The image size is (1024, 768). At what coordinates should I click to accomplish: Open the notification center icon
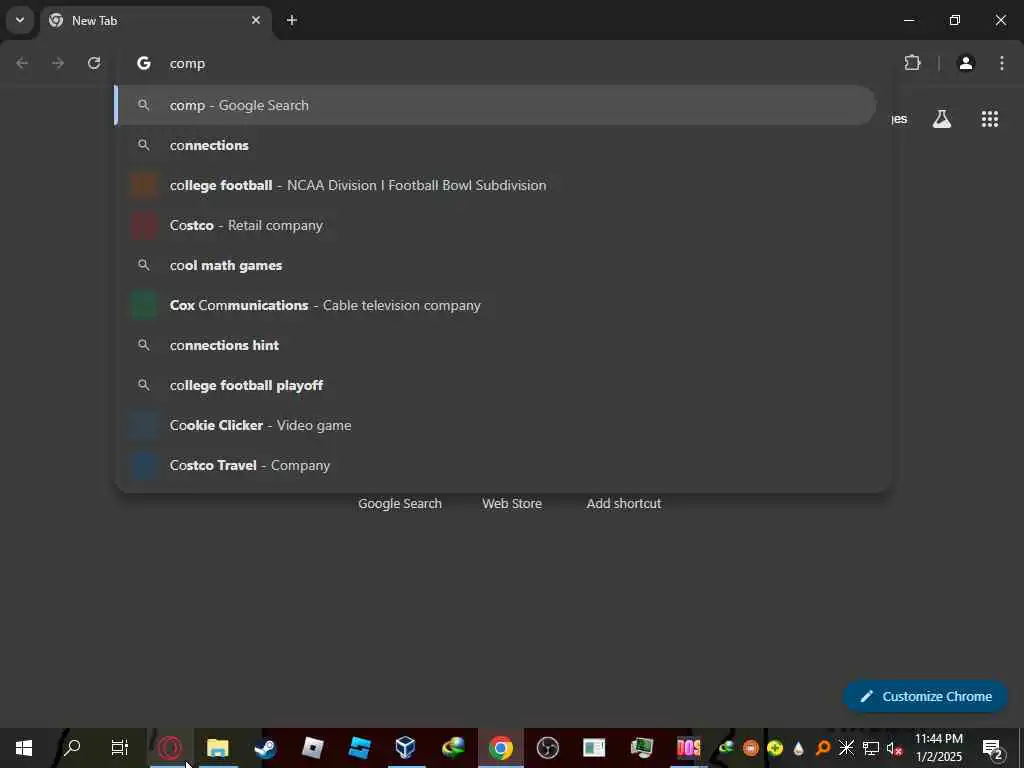993,748
